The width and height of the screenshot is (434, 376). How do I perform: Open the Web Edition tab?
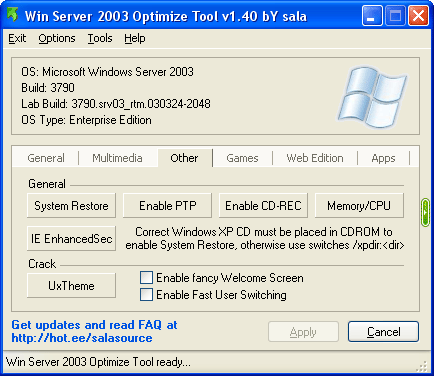tap(315, 158)
